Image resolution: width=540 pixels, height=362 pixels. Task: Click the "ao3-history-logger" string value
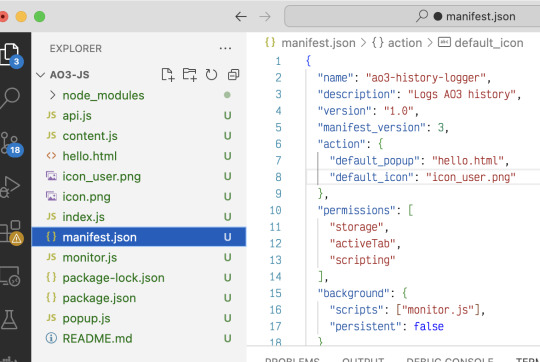tap(425, 78)
